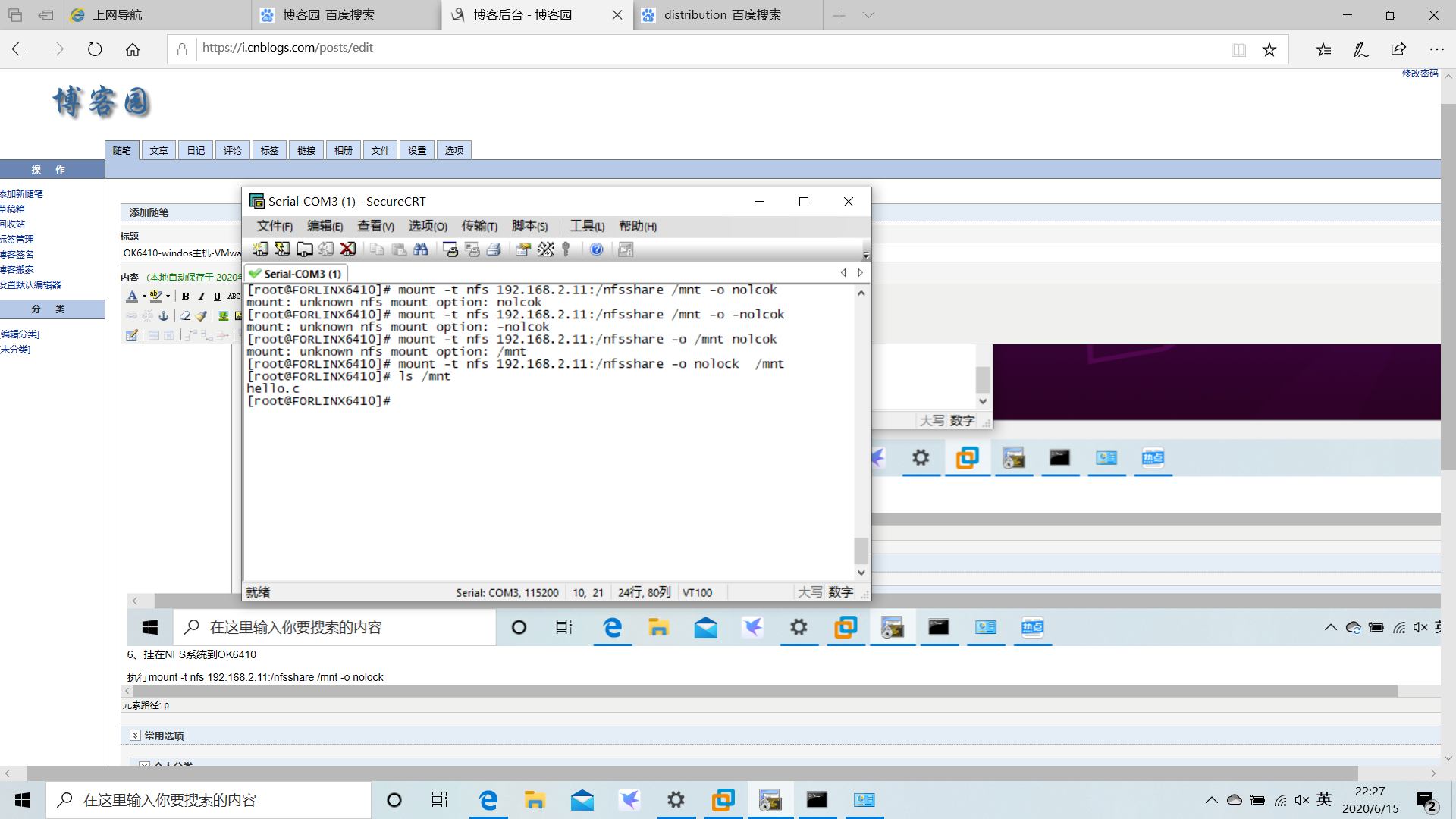Click the blue Help question mark icon

click(597, 249)
